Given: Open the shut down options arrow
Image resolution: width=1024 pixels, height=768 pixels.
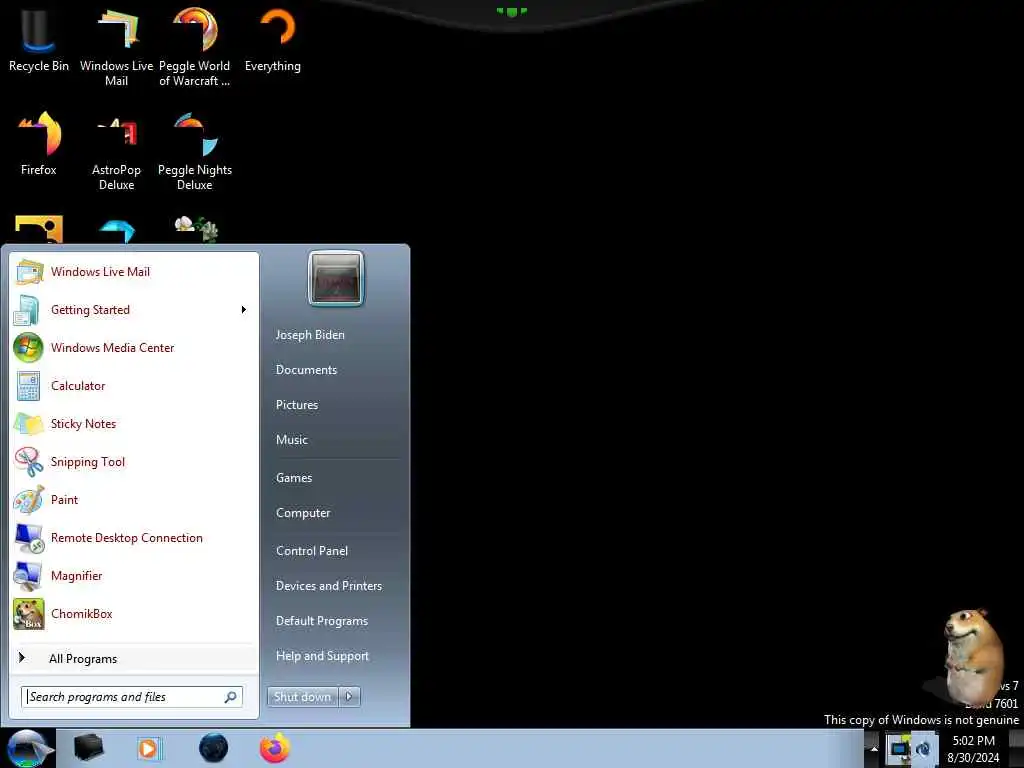Looking at the screenshot, I should click(x=349, y=697).
